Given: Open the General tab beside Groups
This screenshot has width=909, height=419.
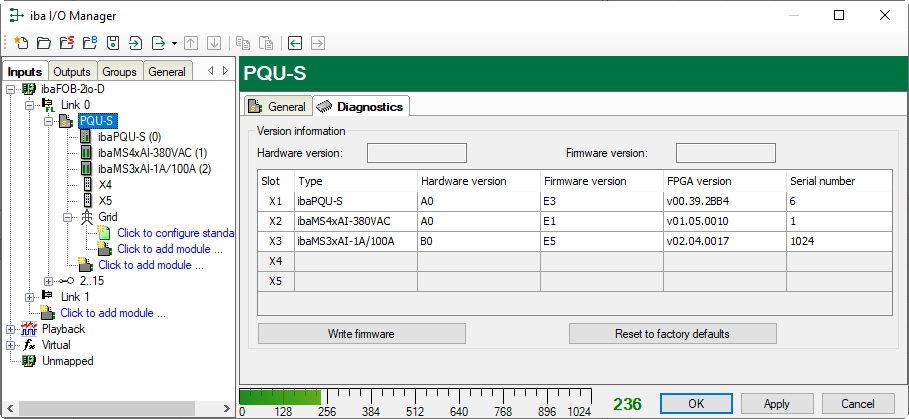Looking at the screenshot, I should (x=167, y=72).
